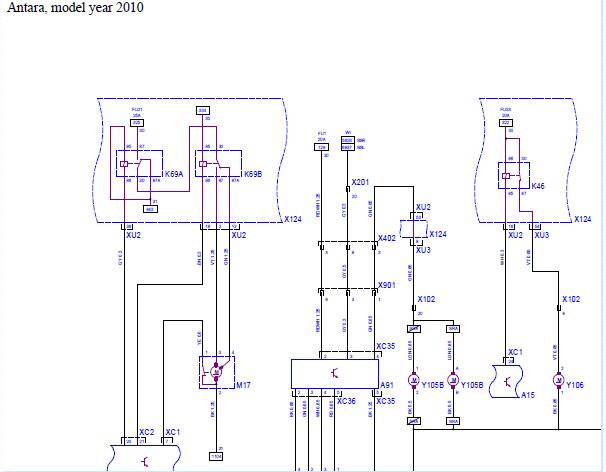Click the page title 'Antara, model year 2010'
Viewport: 606px width, 472px height.
75,7
